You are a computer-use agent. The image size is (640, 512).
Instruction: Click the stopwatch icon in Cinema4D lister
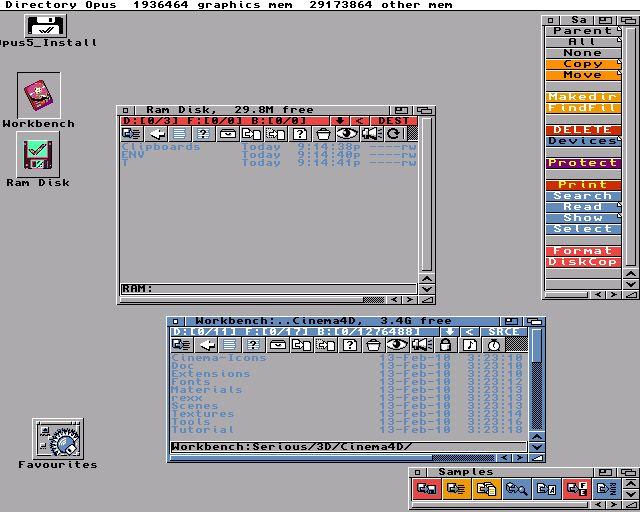(494, 345)
